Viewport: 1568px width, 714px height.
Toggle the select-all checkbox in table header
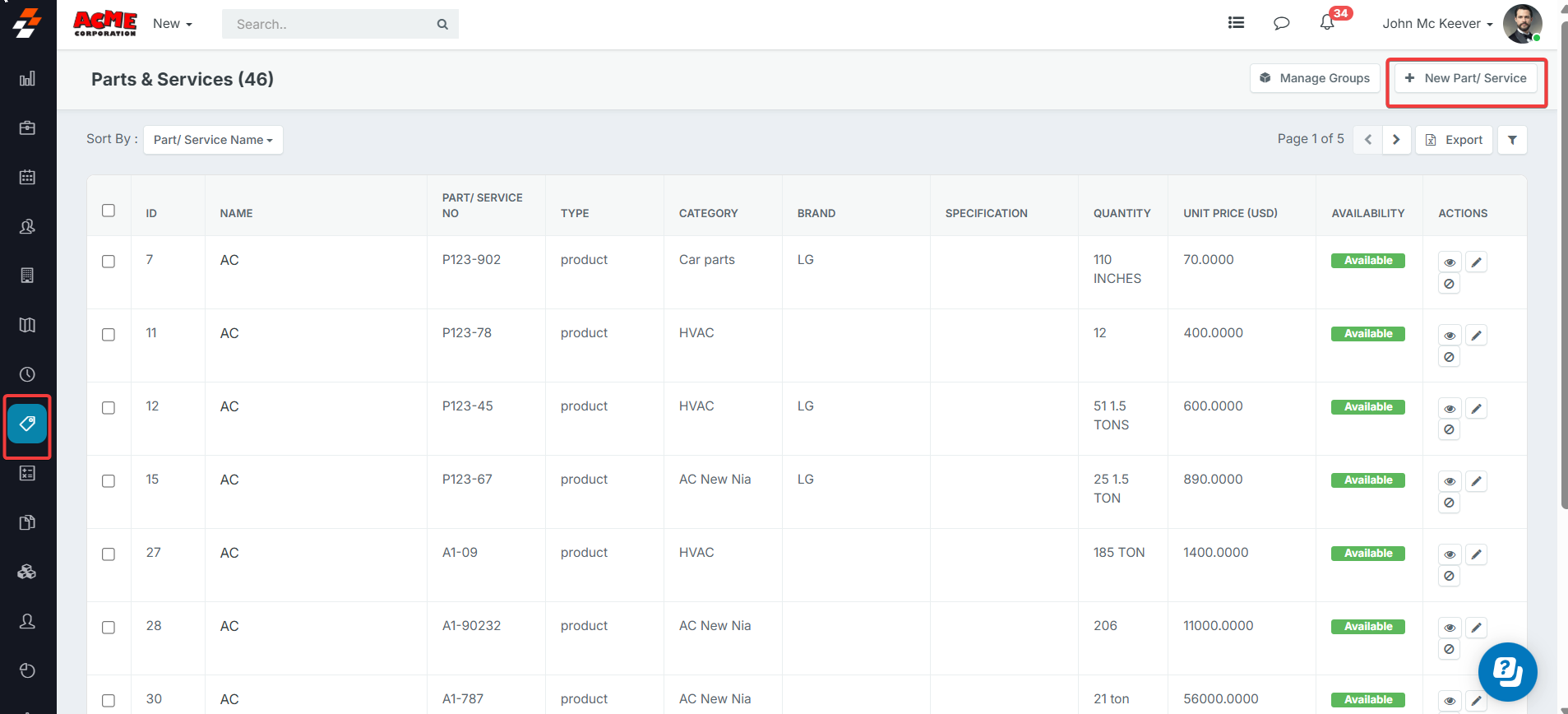tap(109, 211)
